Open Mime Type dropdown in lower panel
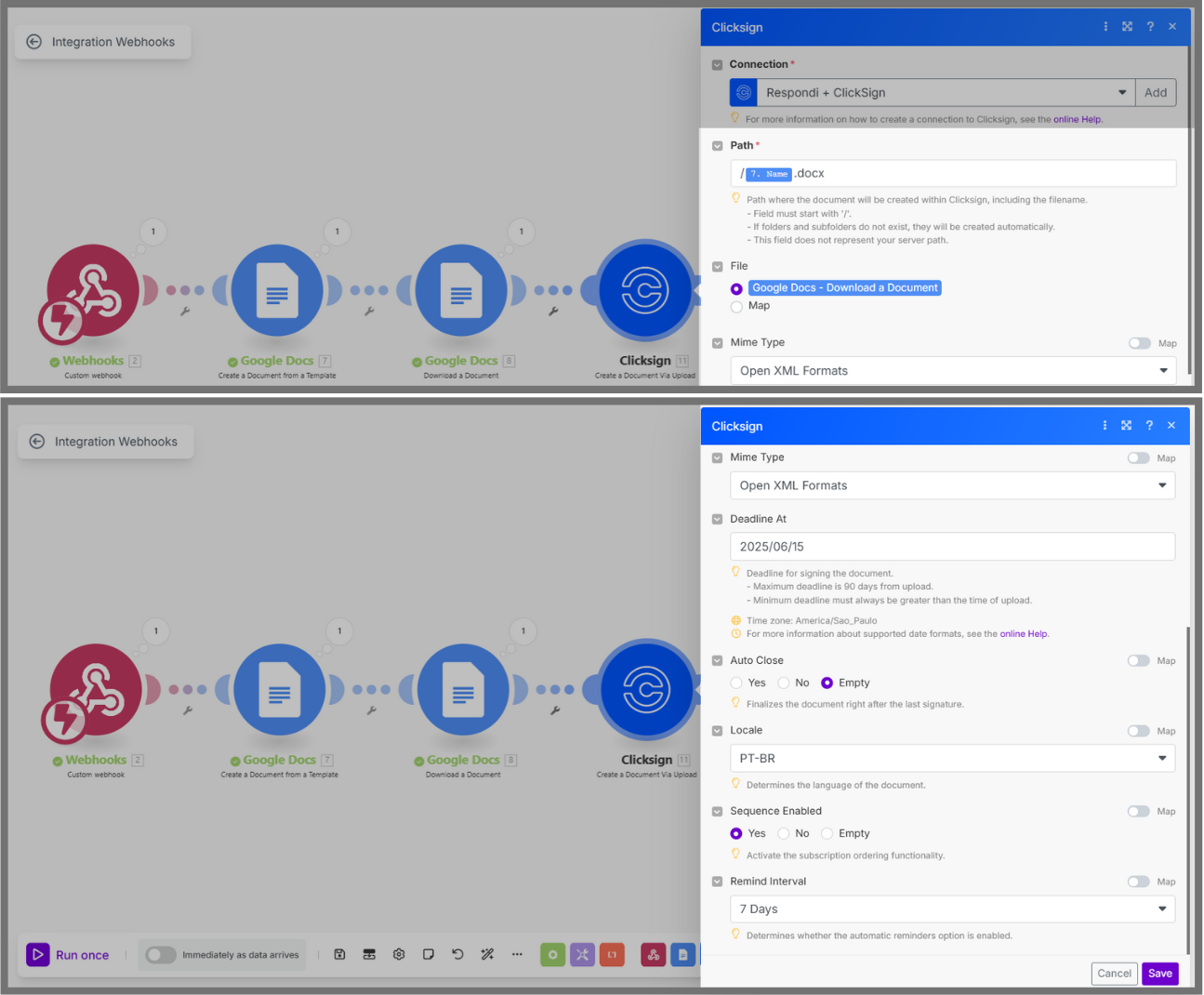Screen dimensions: 1204x995 952,485
